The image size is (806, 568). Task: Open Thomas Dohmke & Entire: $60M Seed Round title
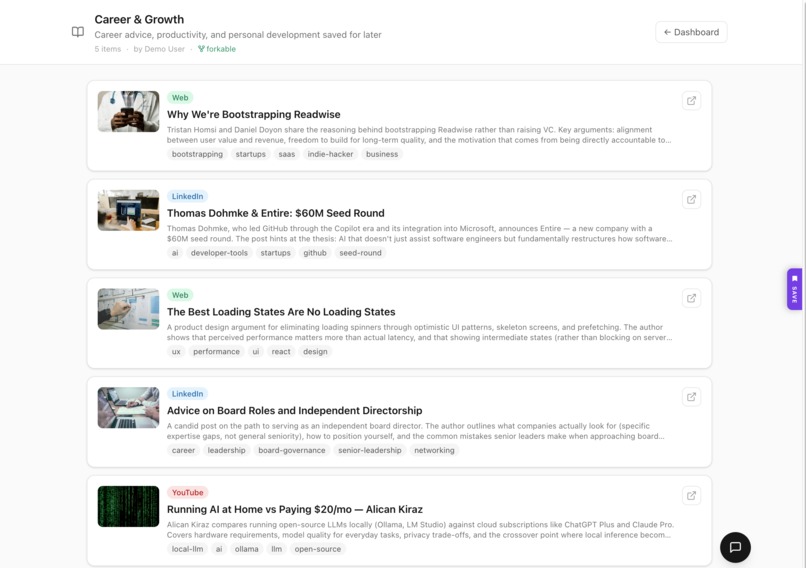tap(276, 213)
